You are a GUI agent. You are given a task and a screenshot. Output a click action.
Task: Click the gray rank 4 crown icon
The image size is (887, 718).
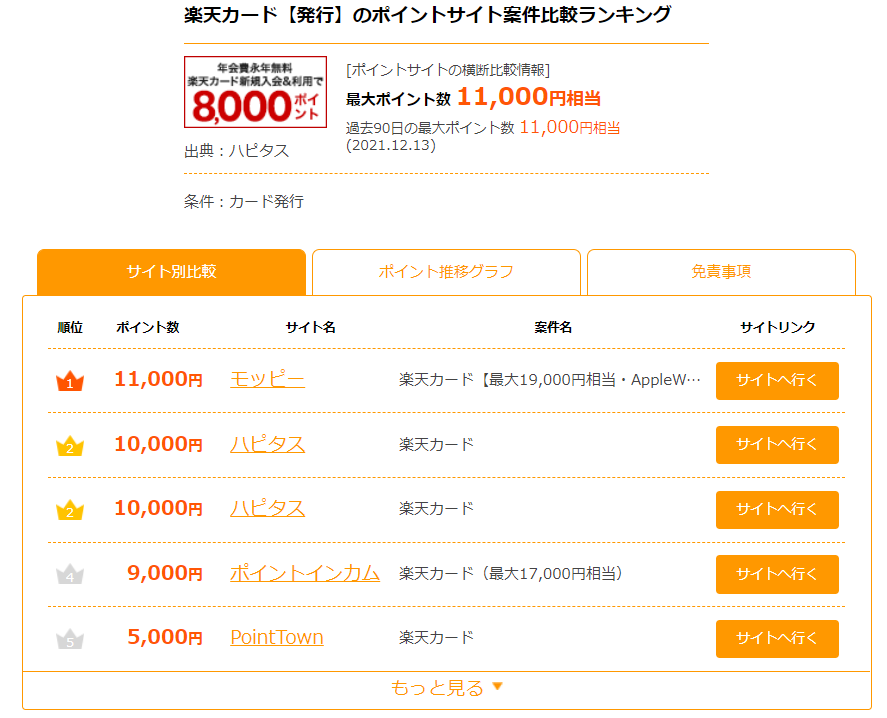70,574
